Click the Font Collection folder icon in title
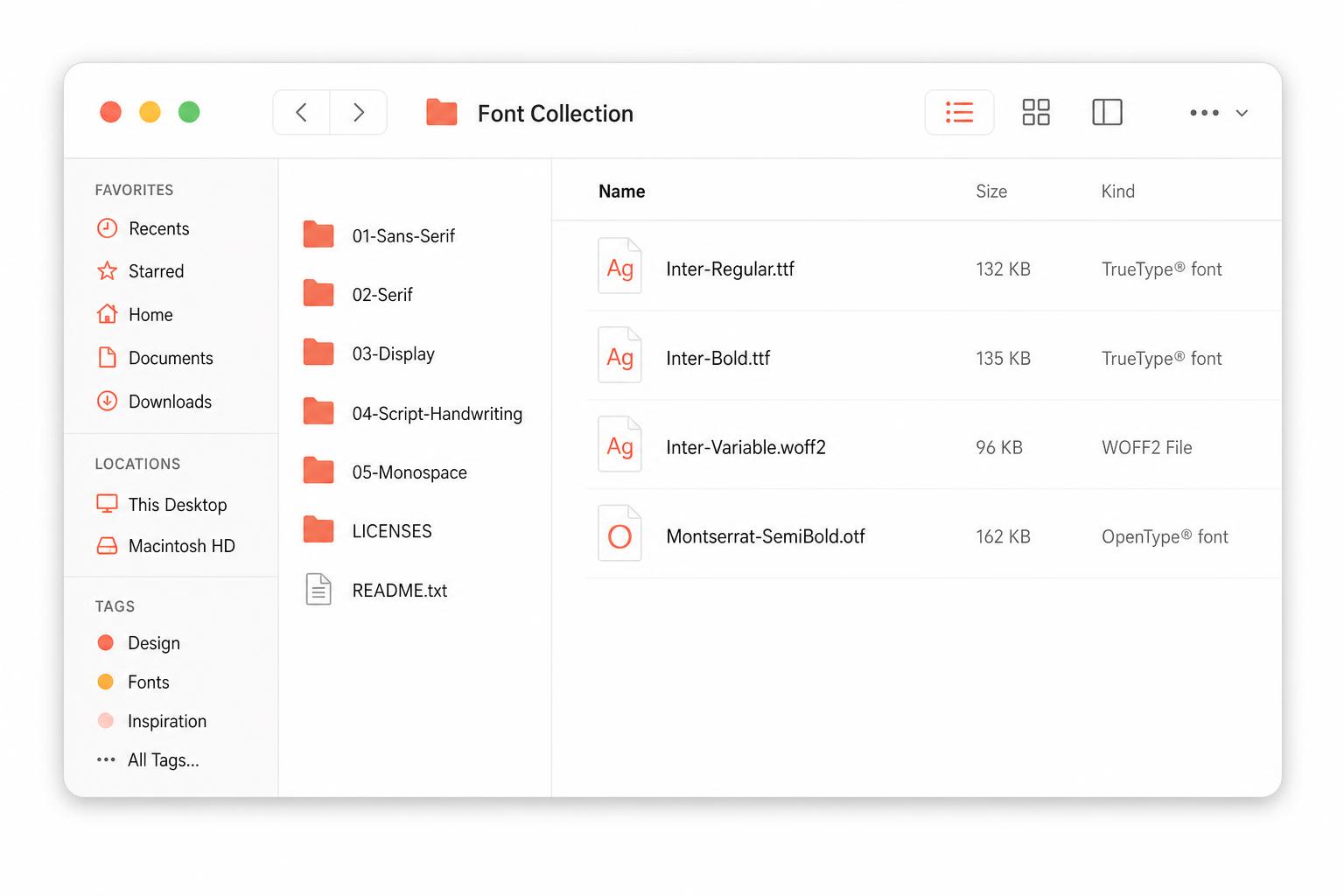 [x=442, y=112]
